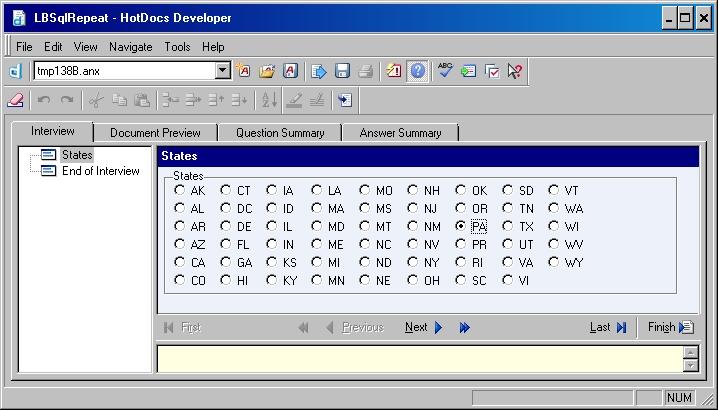Click the warnings exclamation icon
The image size is (718, 410).
394,71
